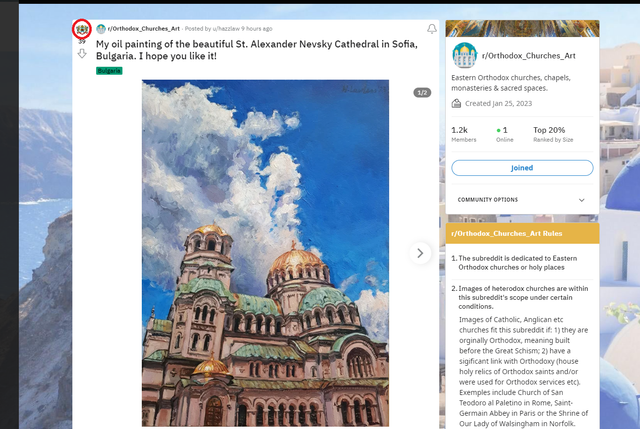Open the small subreddit avatar in post header
The image size is (640, 429).
(x=101, y=29)
